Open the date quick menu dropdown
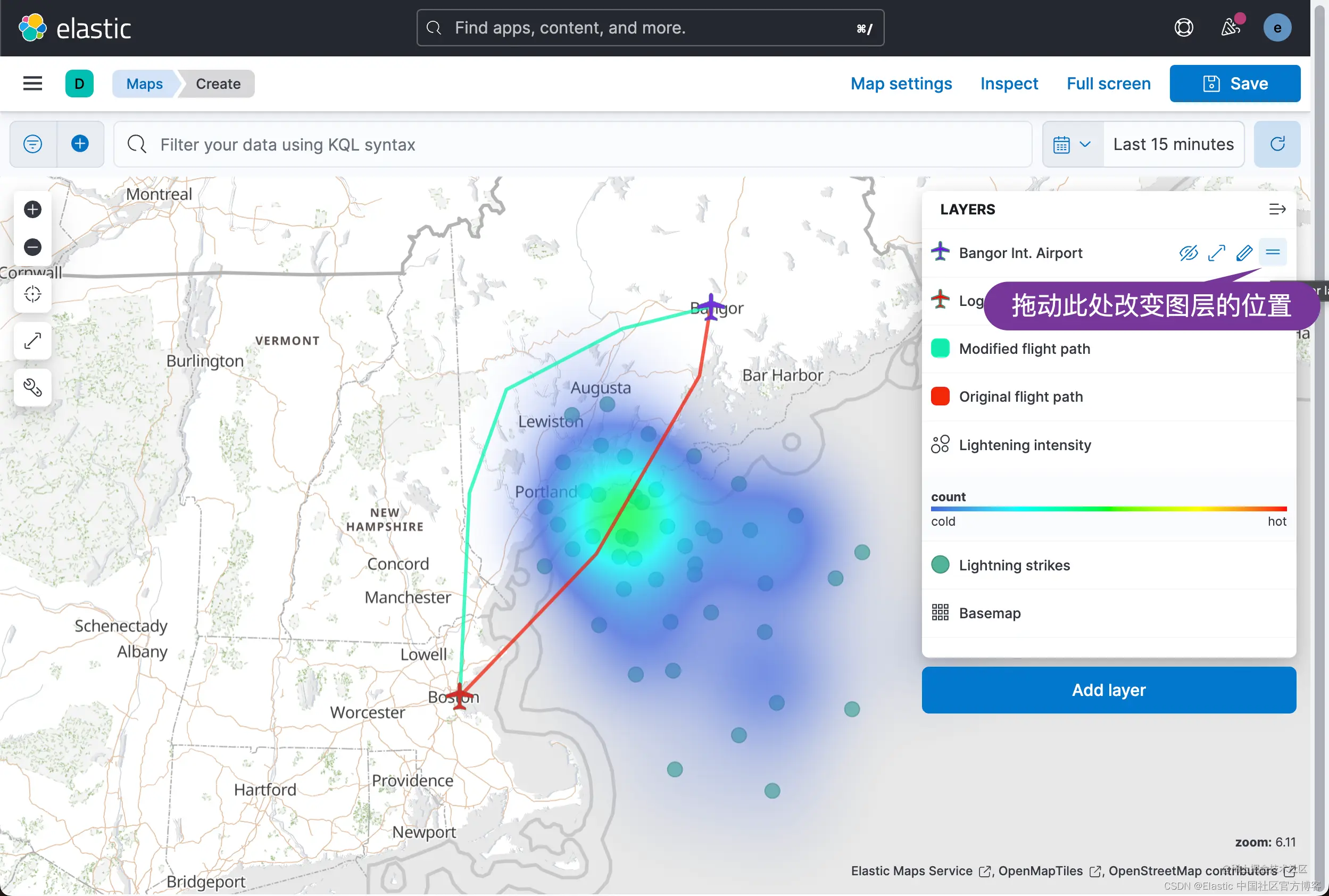 click(1073, 144)
